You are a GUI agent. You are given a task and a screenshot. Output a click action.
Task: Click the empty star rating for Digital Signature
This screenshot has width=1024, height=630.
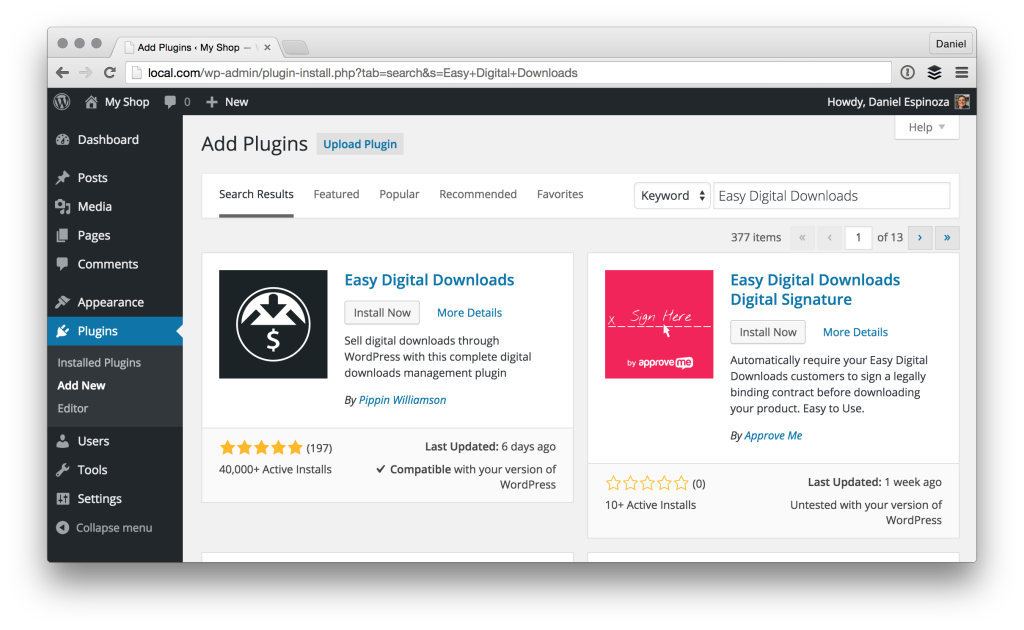647,483
